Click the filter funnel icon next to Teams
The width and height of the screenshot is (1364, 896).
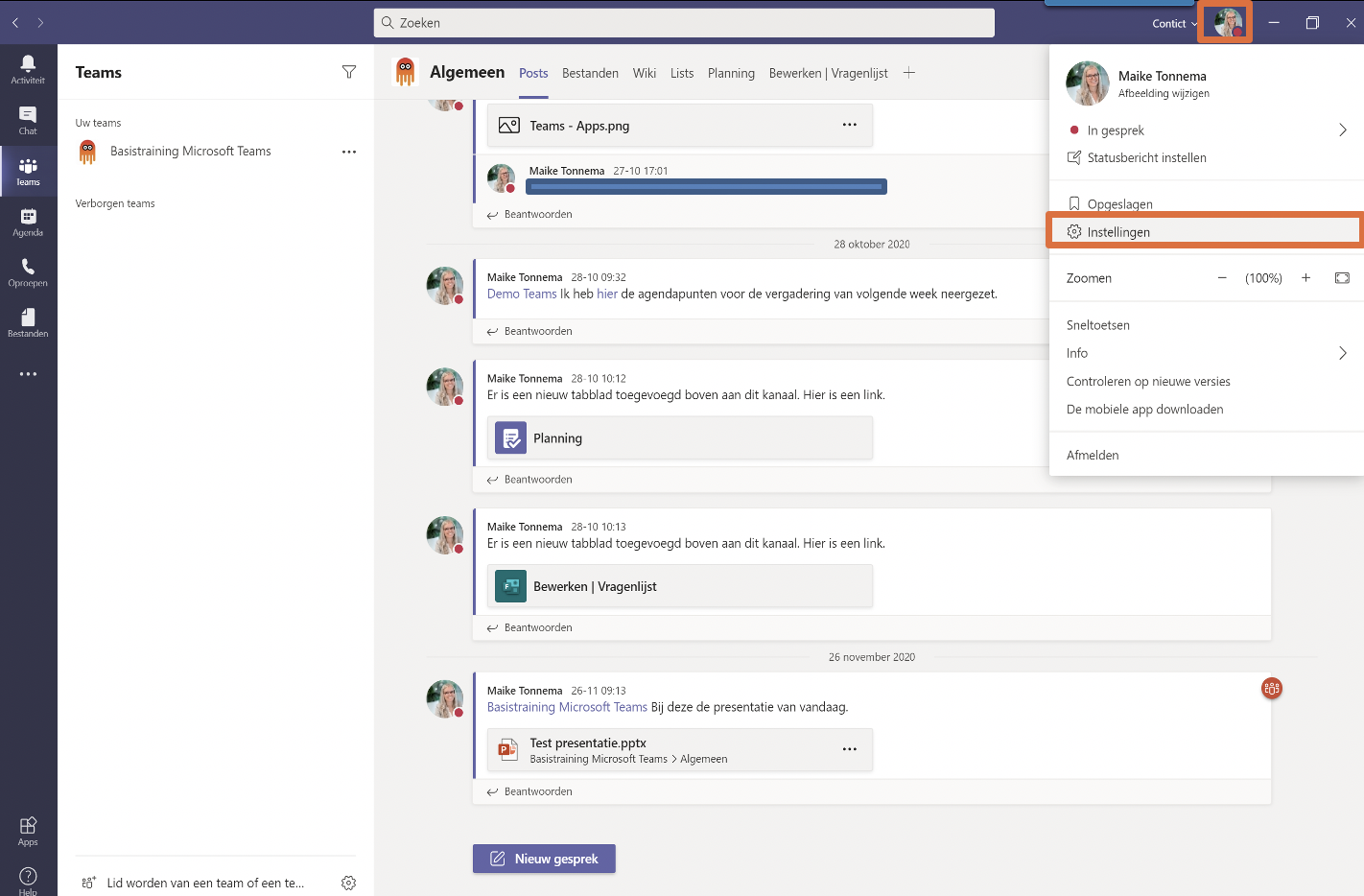pos(349,72)
